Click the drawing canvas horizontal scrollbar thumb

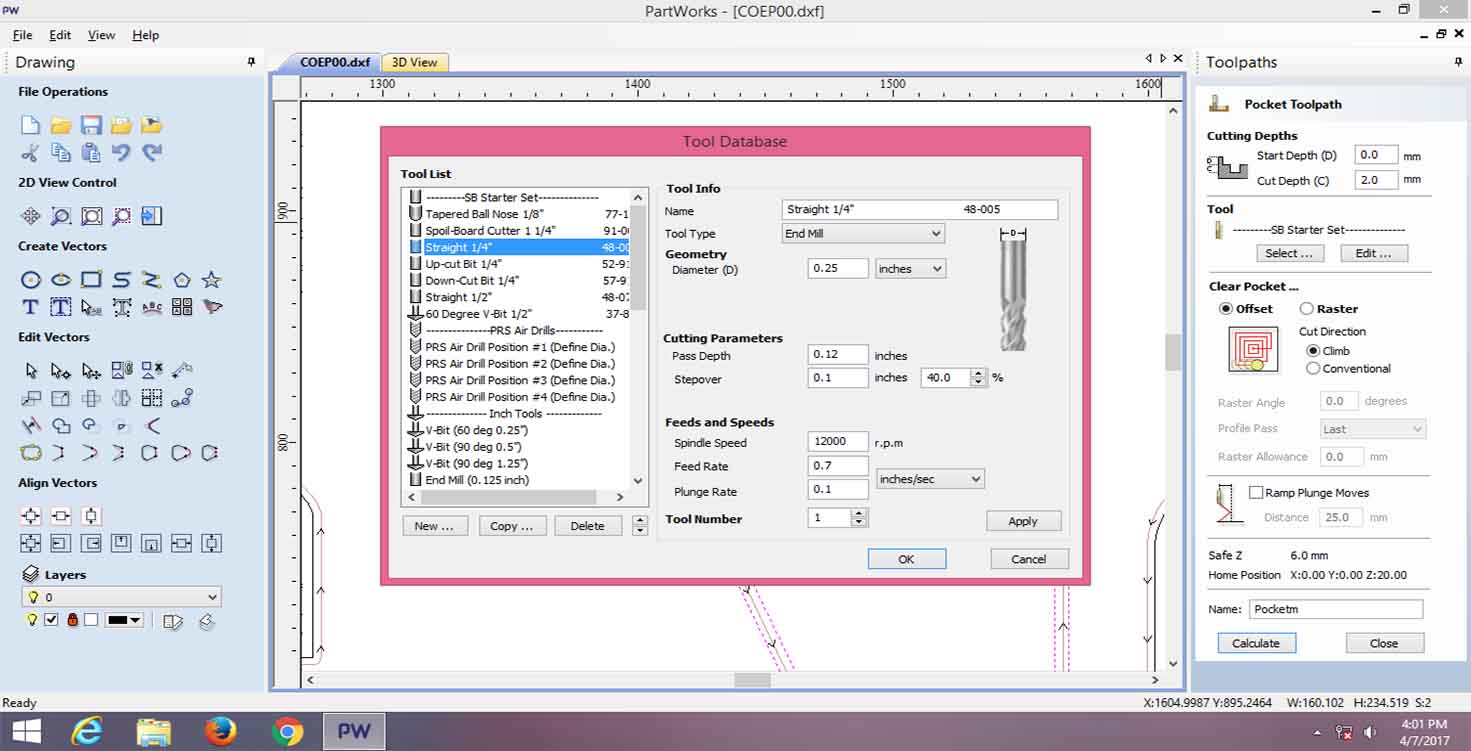pos(753,680)
